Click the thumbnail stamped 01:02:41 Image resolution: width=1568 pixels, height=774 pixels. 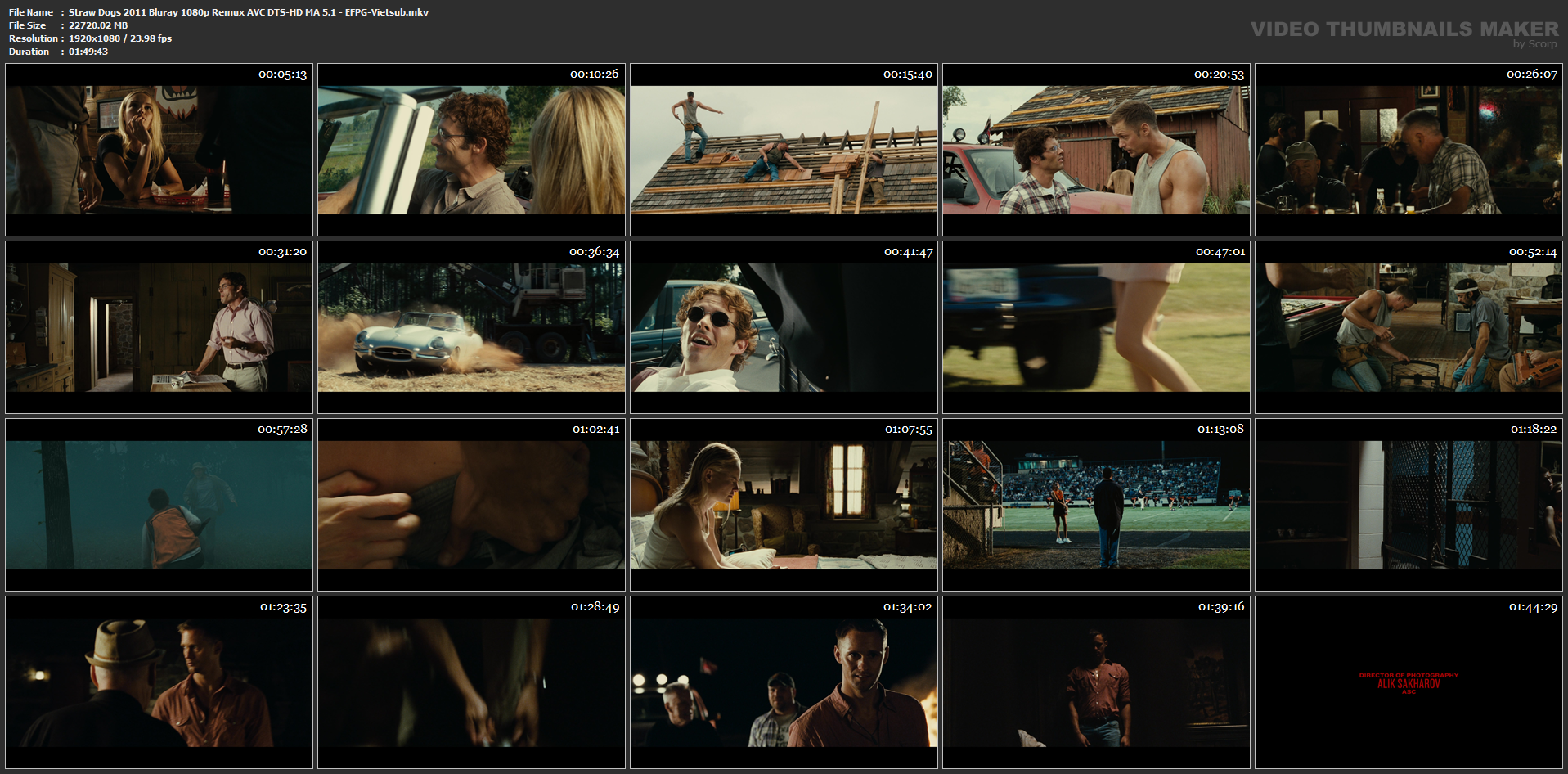[x=471, y=505]
